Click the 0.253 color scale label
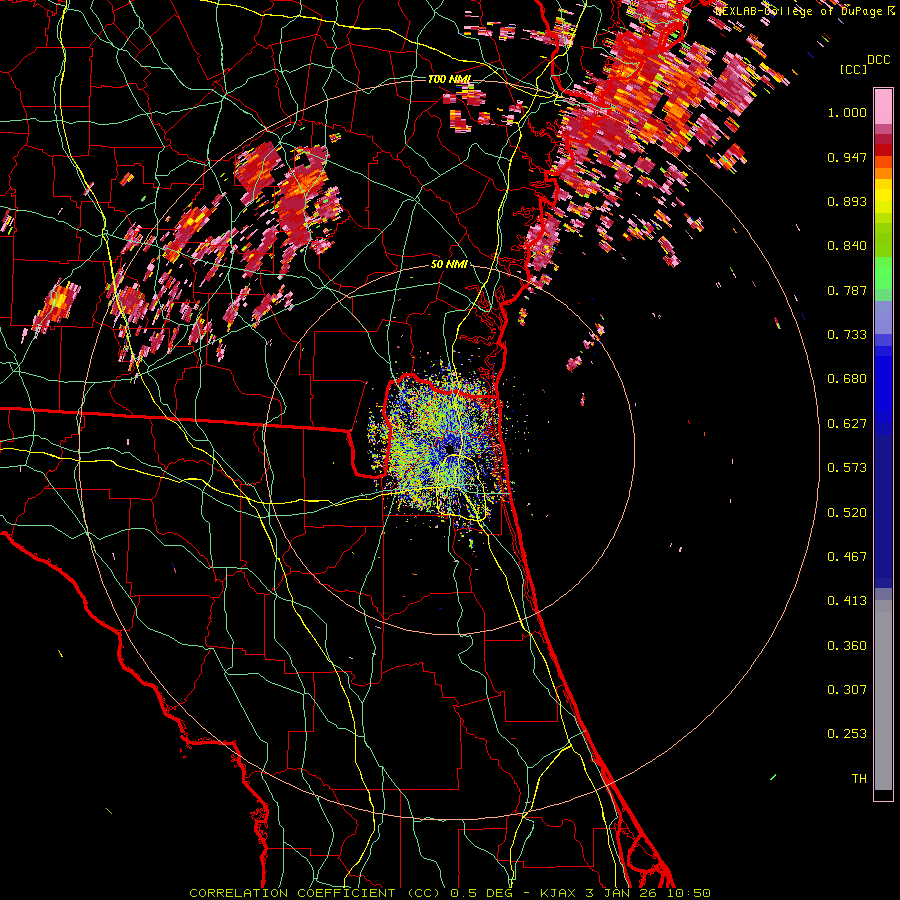Viewport: 900px width, 900px height. (847, 734)
